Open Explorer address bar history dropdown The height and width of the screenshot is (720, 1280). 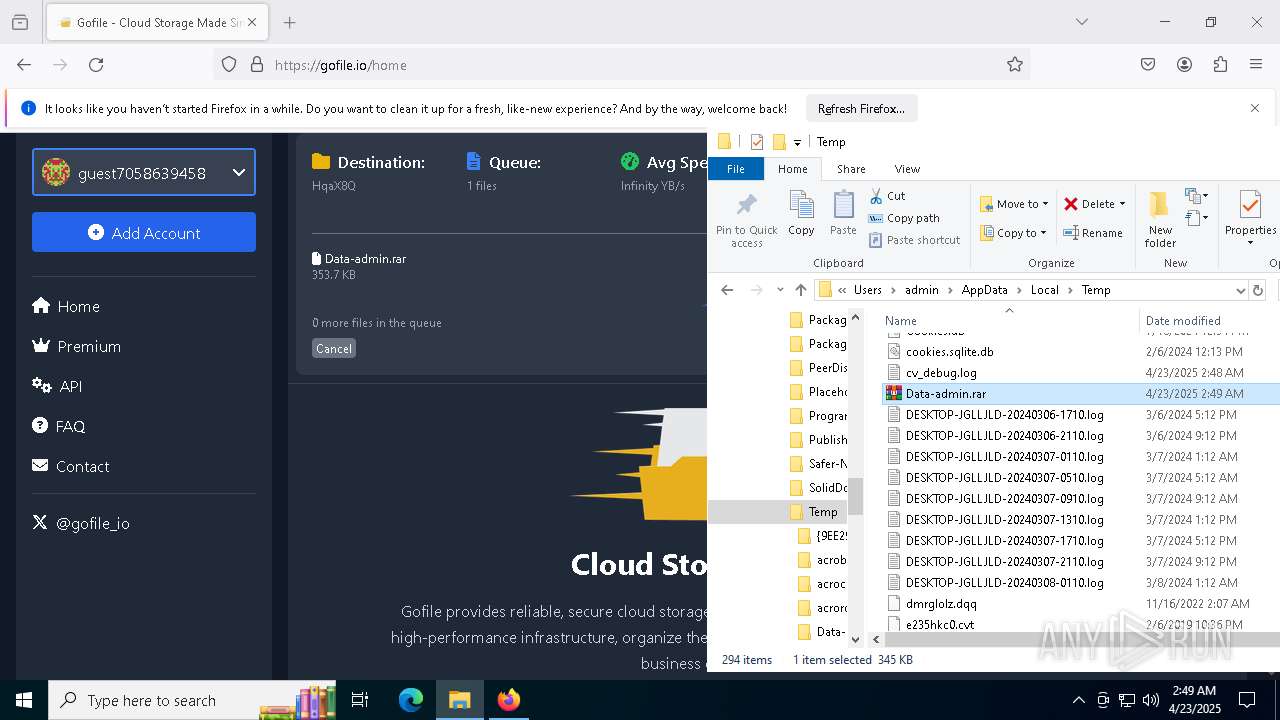[1241, 290]
